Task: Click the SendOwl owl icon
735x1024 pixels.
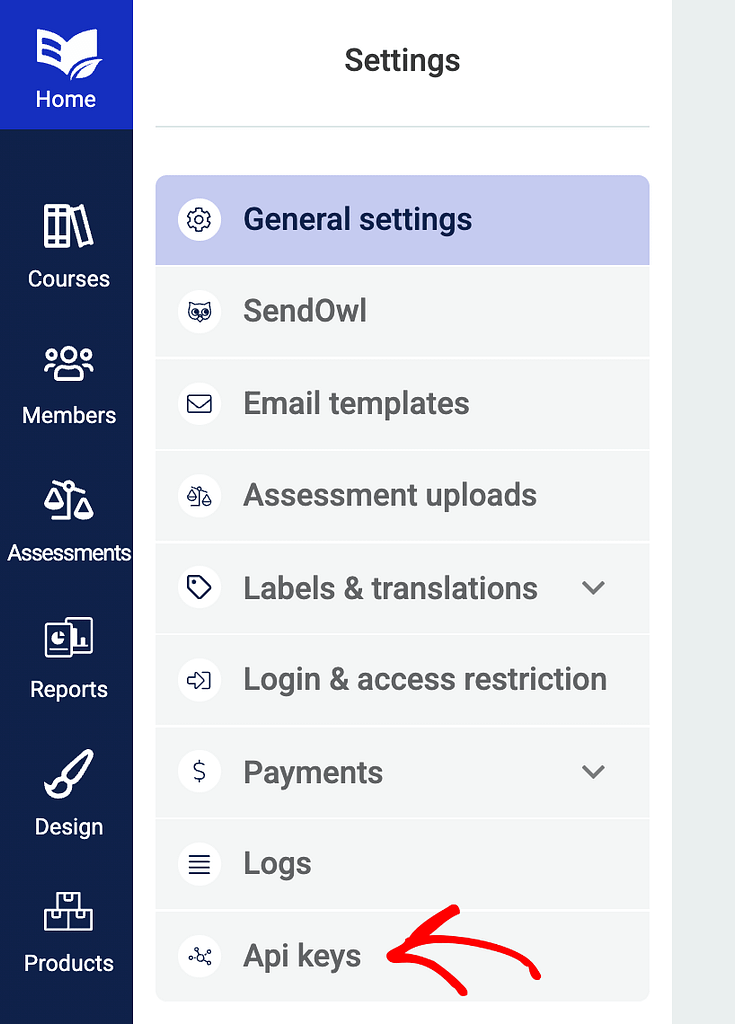Action: pyautogui.click(x=199, y=312)
